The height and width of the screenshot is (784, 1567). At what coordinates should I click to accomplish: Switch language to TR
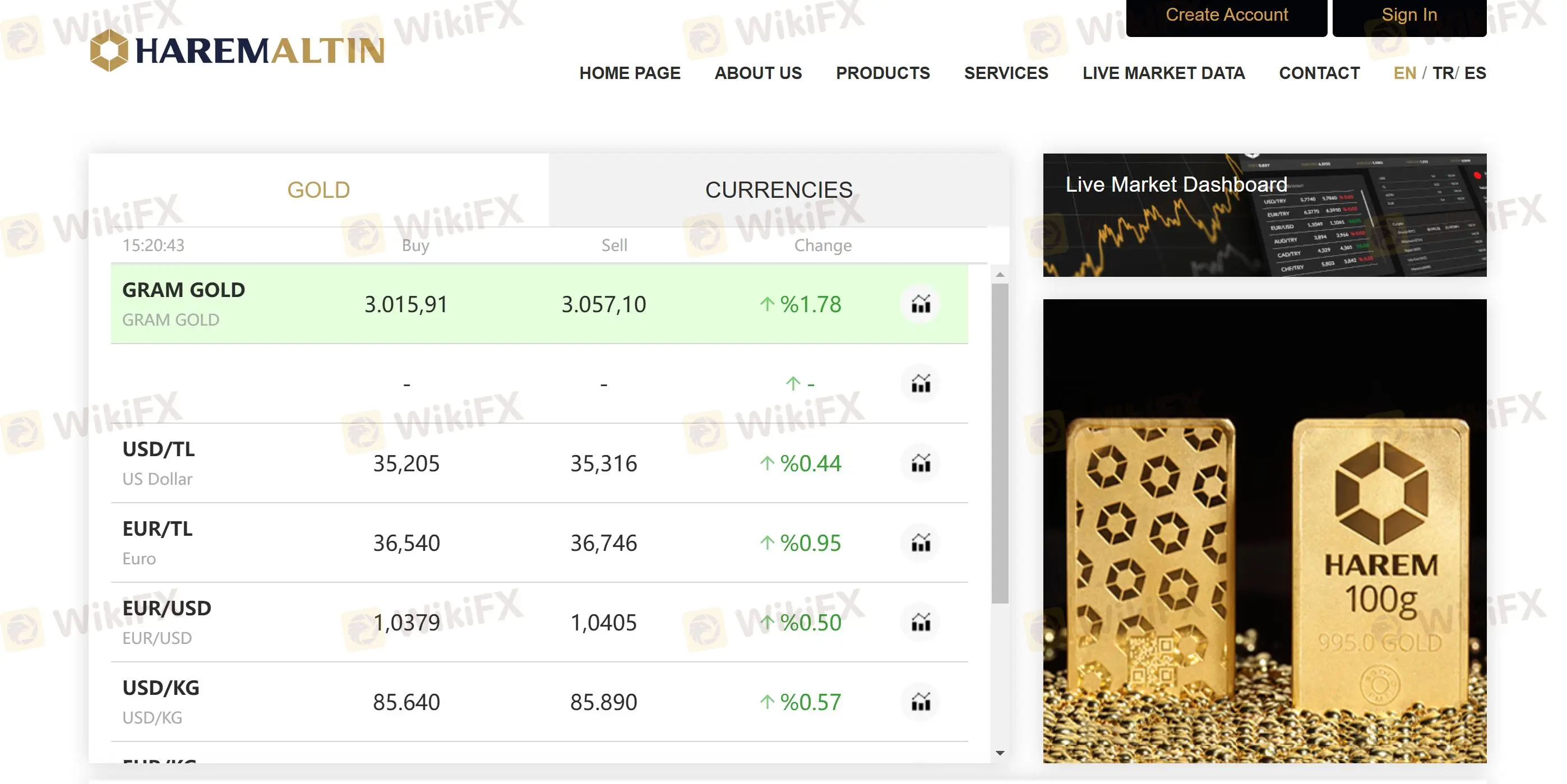[x=1443, y=73]
